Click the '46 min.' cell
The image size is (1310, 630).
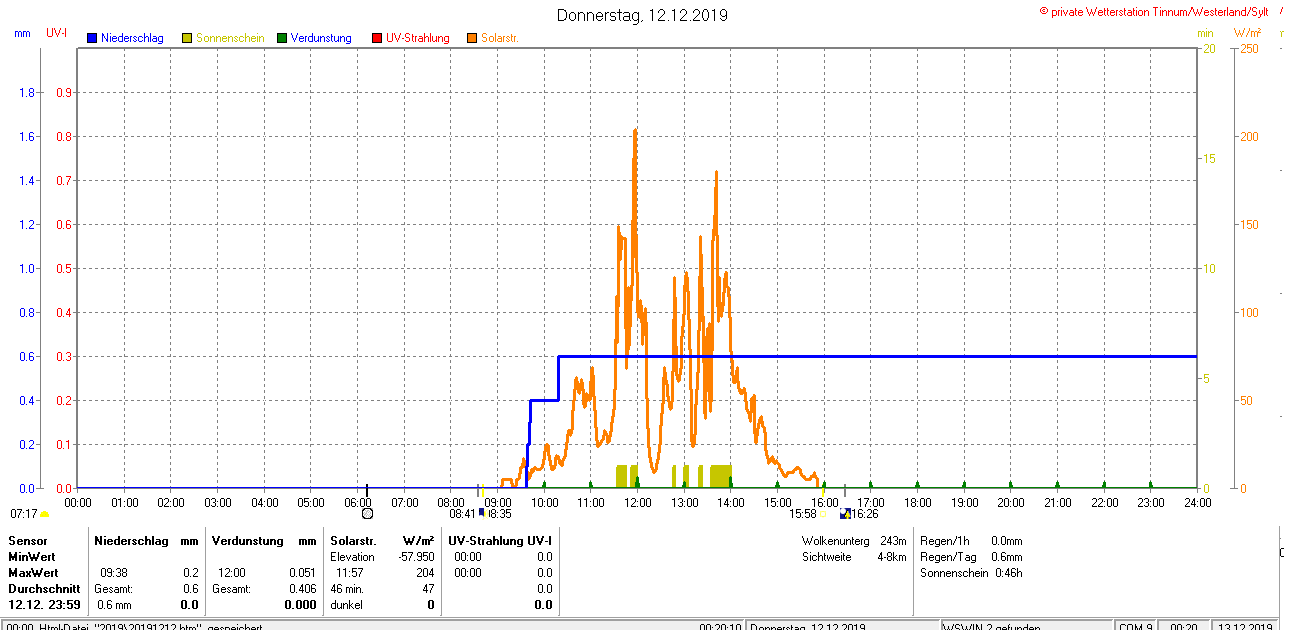point(349,589)
